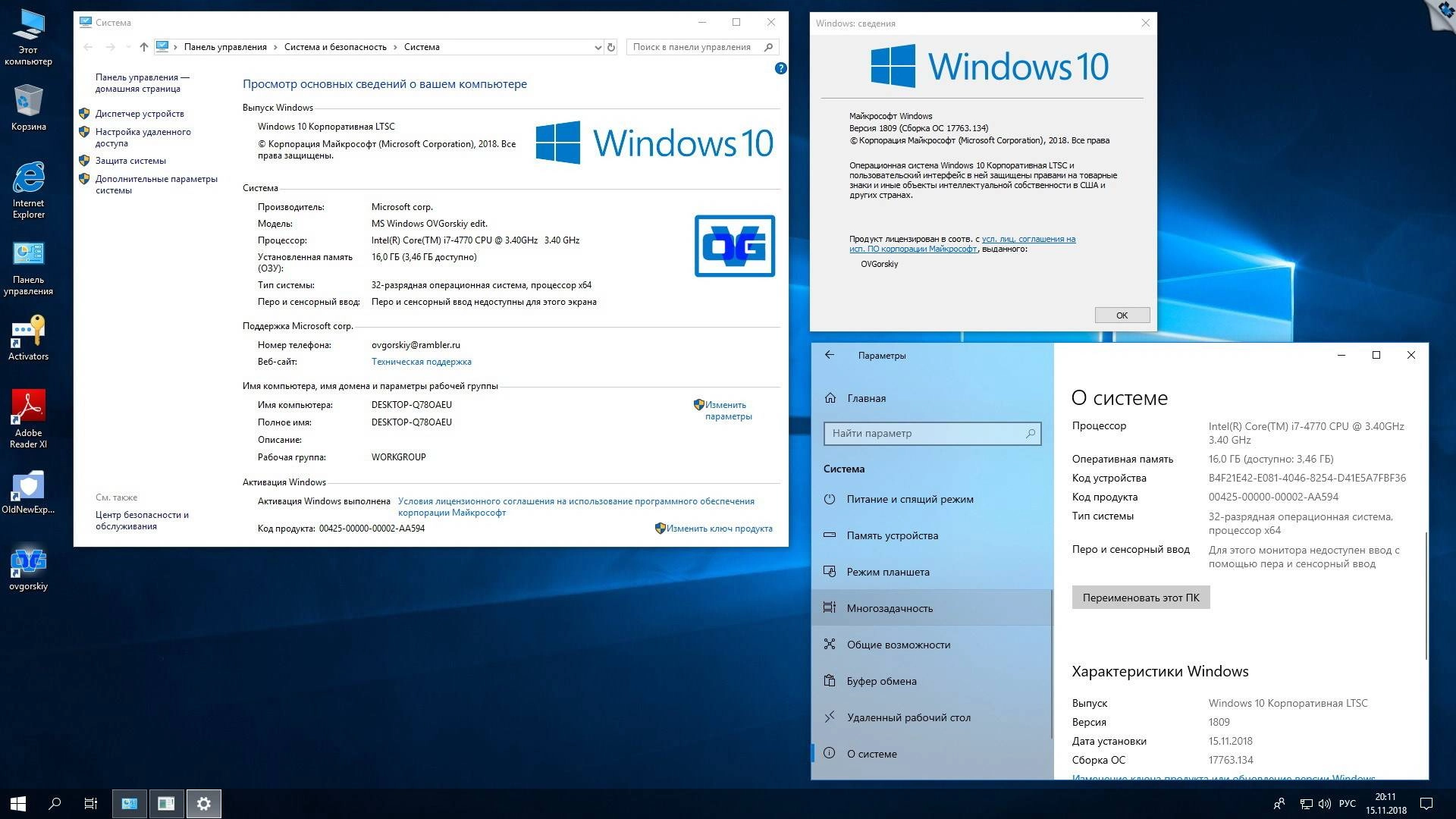Click the help question mark in System window
The width and height of the screenshot is (1456, 819).
781,68
